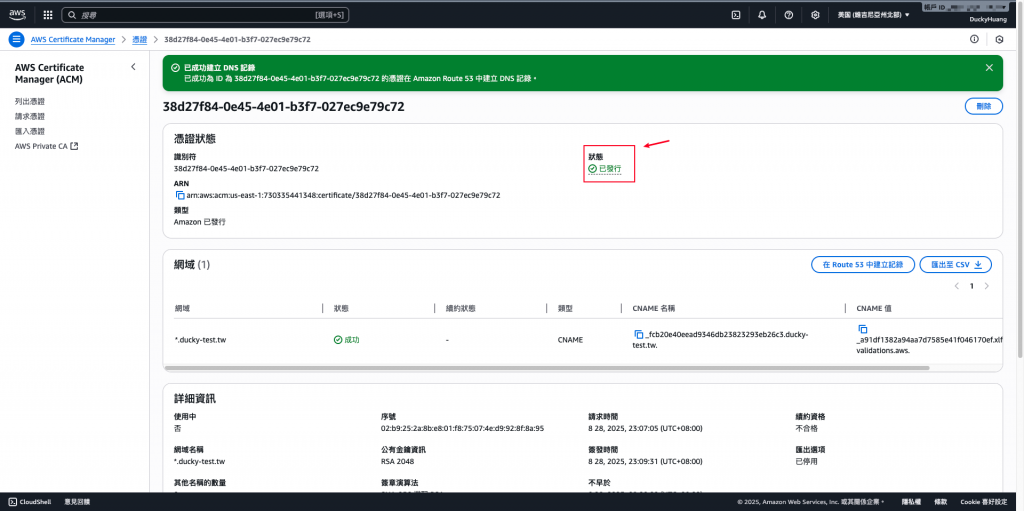Open the notifications bell
Image resolution: width=1024 pixels, height=511 pixels.
(x=762, y=14)
